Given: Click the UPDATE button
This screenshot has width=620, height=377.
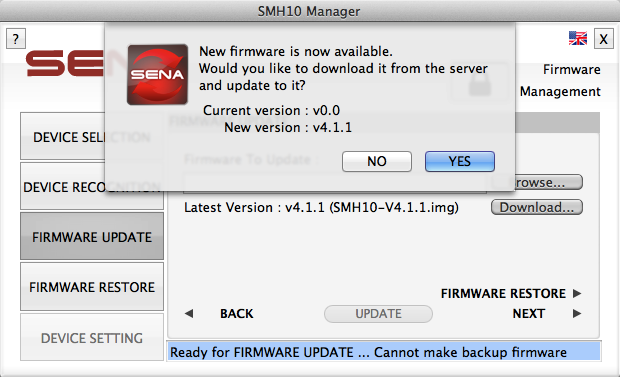Looking at the screenshot, I should click(378, 314).
